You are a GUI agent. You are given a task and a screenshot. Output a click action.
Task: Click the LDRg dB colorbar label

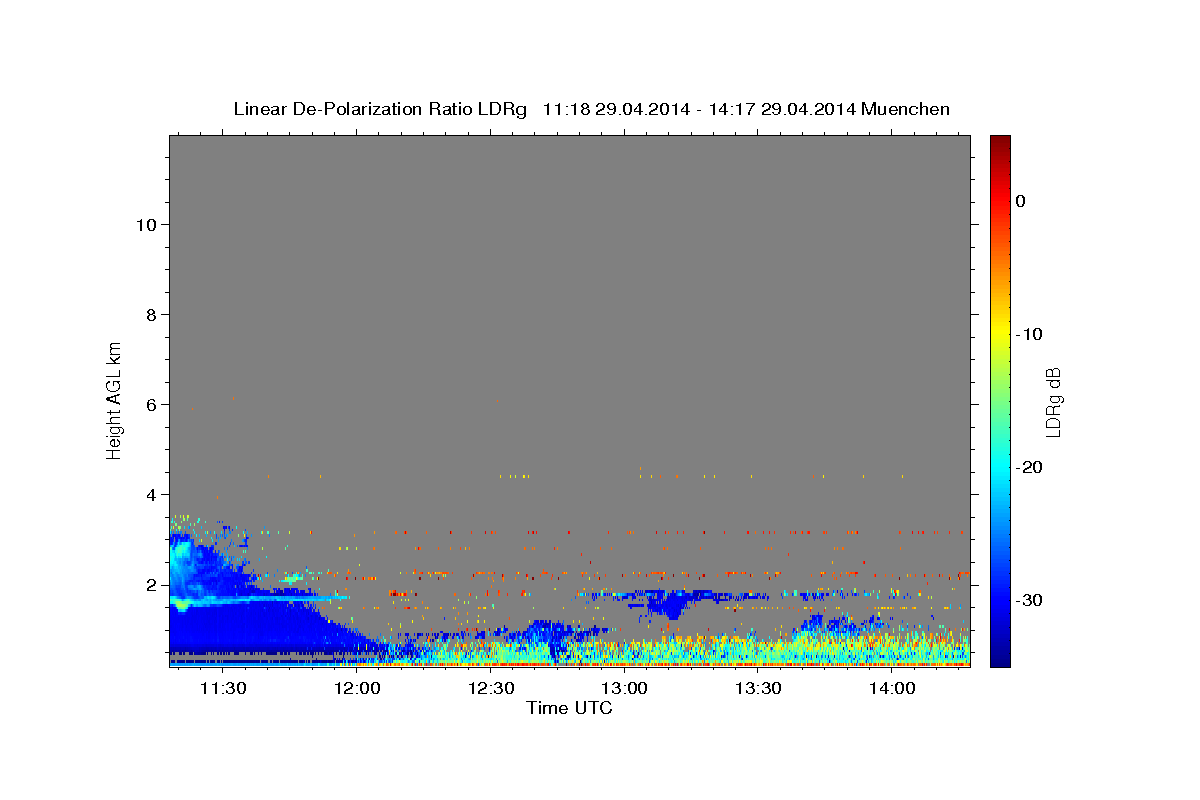click(1053, 402)
